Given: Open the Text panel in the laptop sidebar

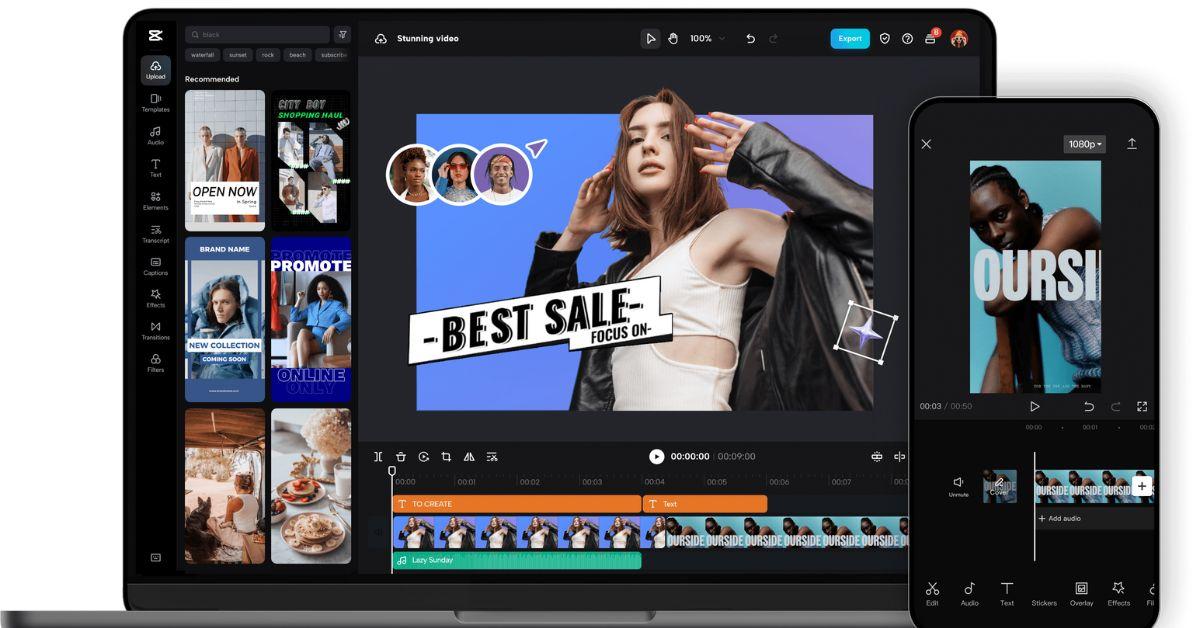Looking at the screenshot, I should [155, 168].
